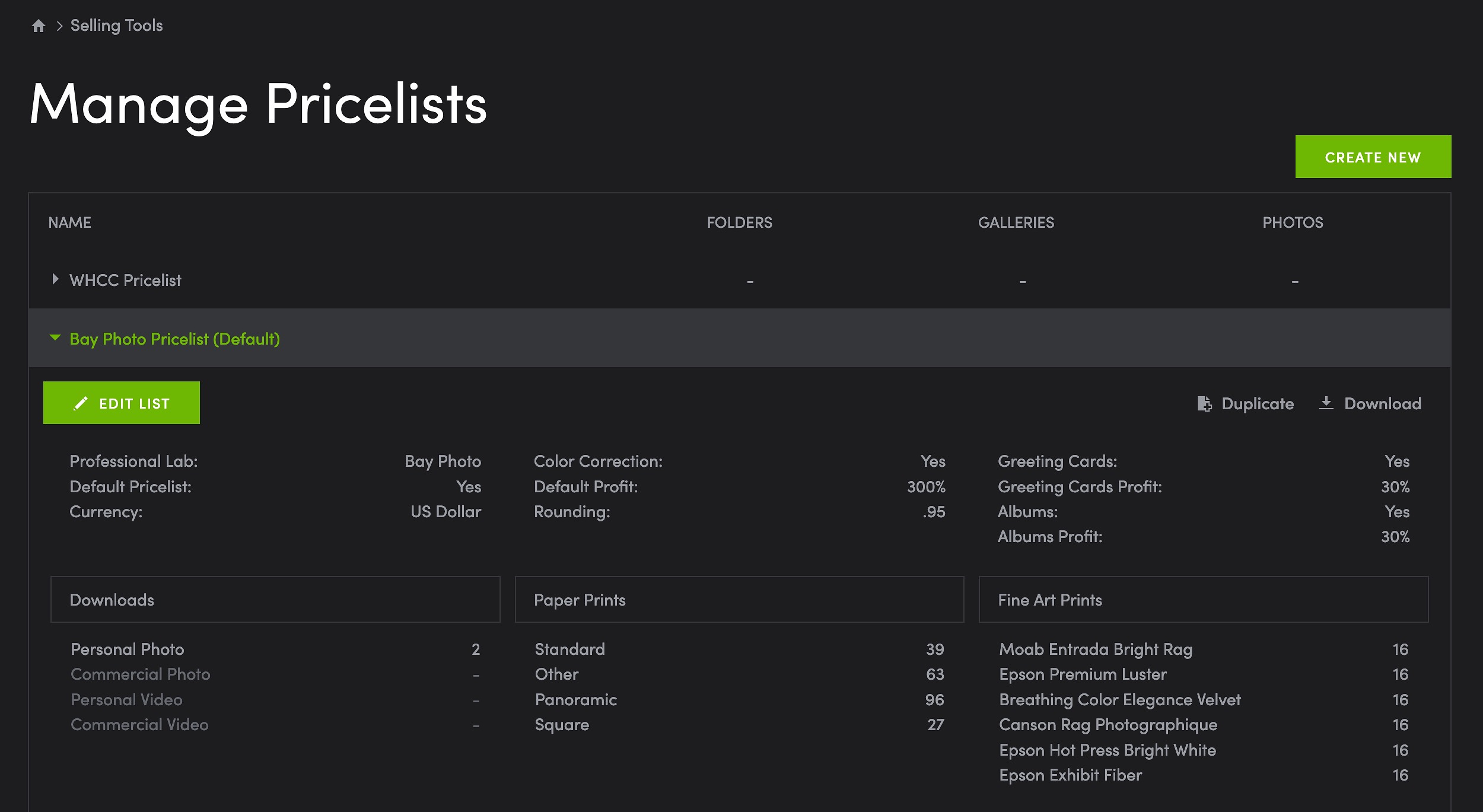
Task: Select the Downloads section header
Action: [275, 600]
